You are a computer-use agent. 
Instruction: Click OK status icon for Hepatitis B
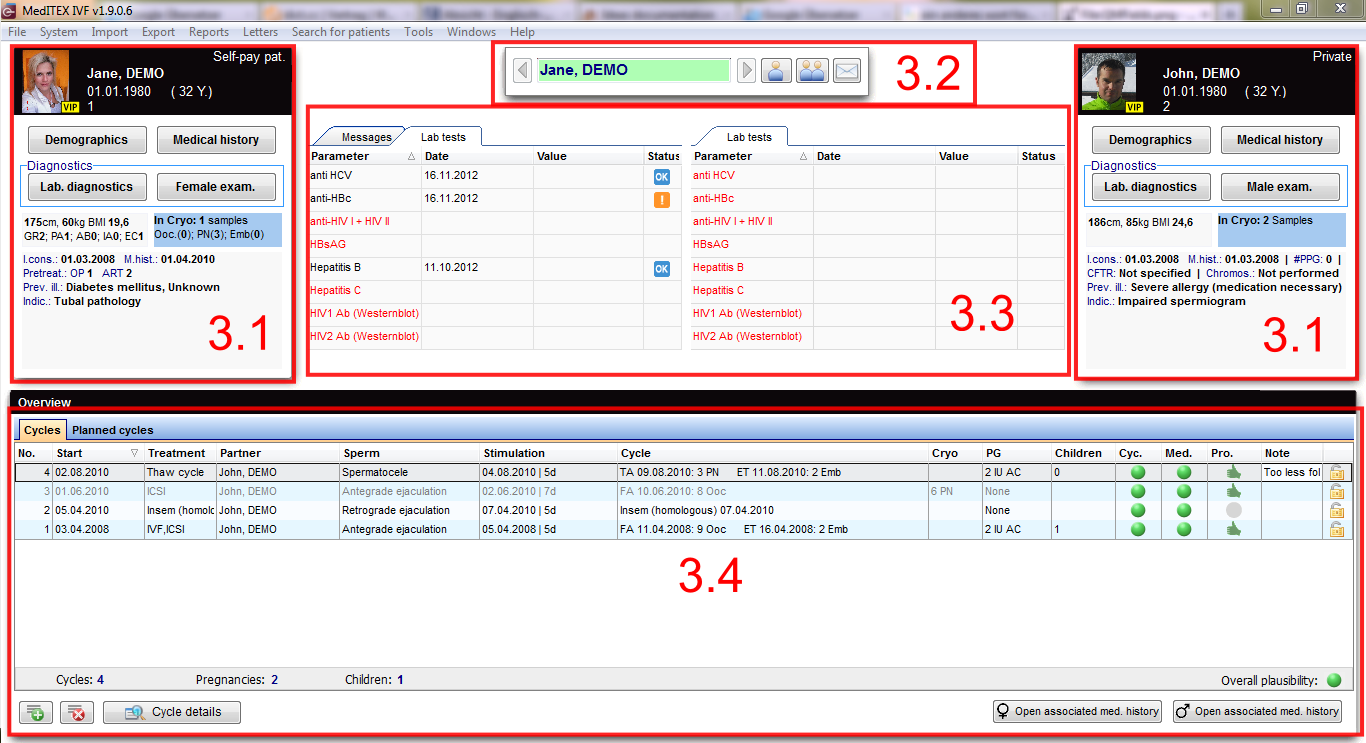[662, 269]
